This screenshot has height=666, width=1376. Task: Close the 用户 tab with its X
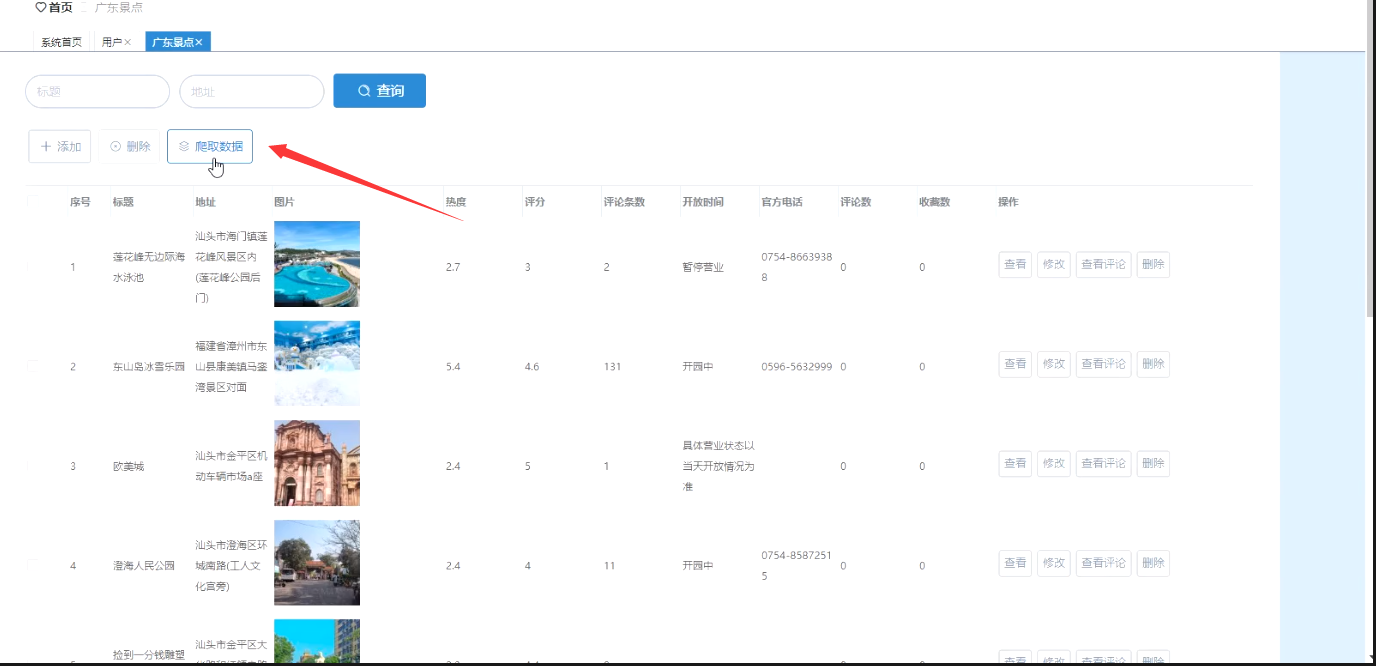click(128, 42)
